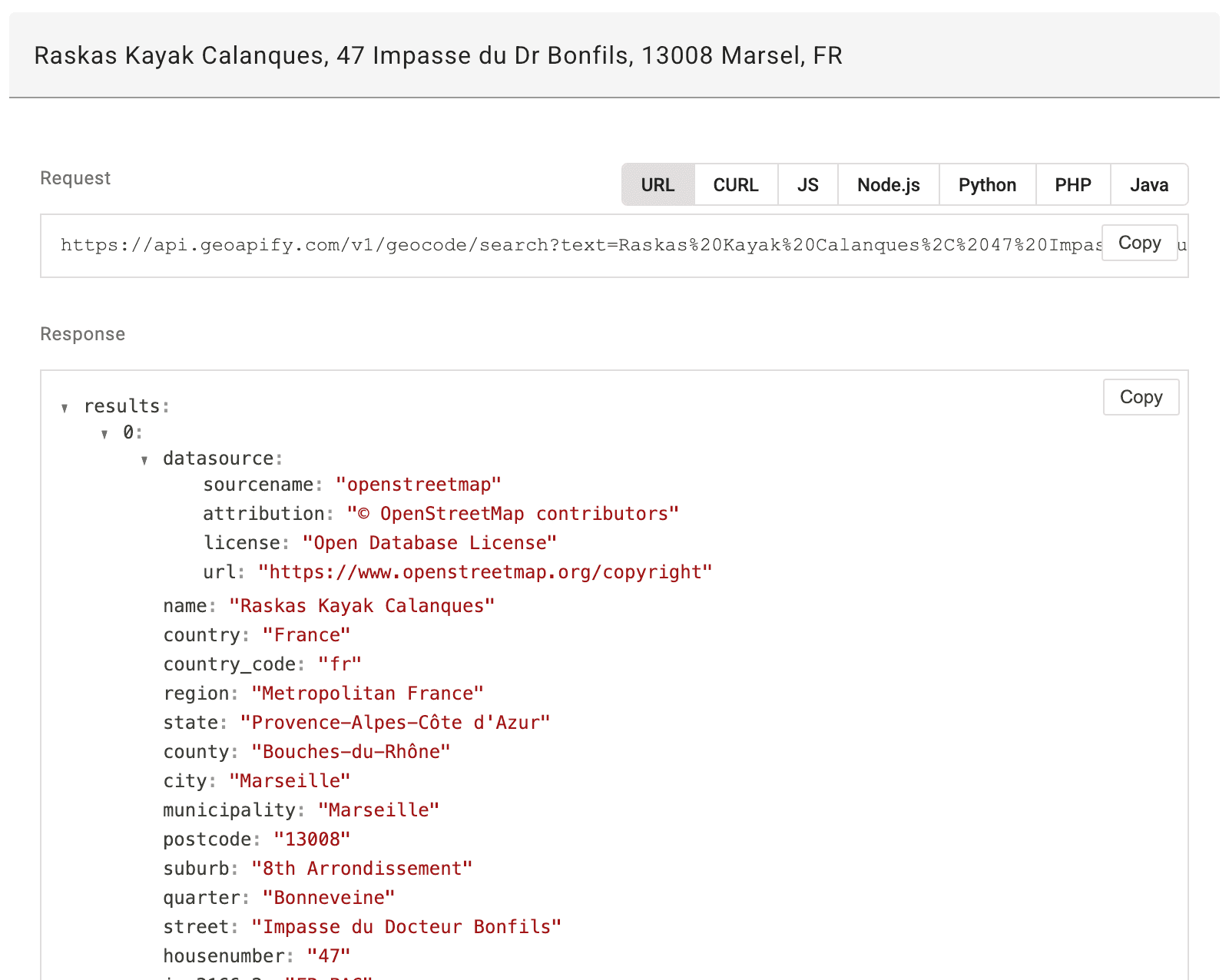The image size is (1229, 980).
Task: Switch to the Java tab
Action: coord(1149,185)
